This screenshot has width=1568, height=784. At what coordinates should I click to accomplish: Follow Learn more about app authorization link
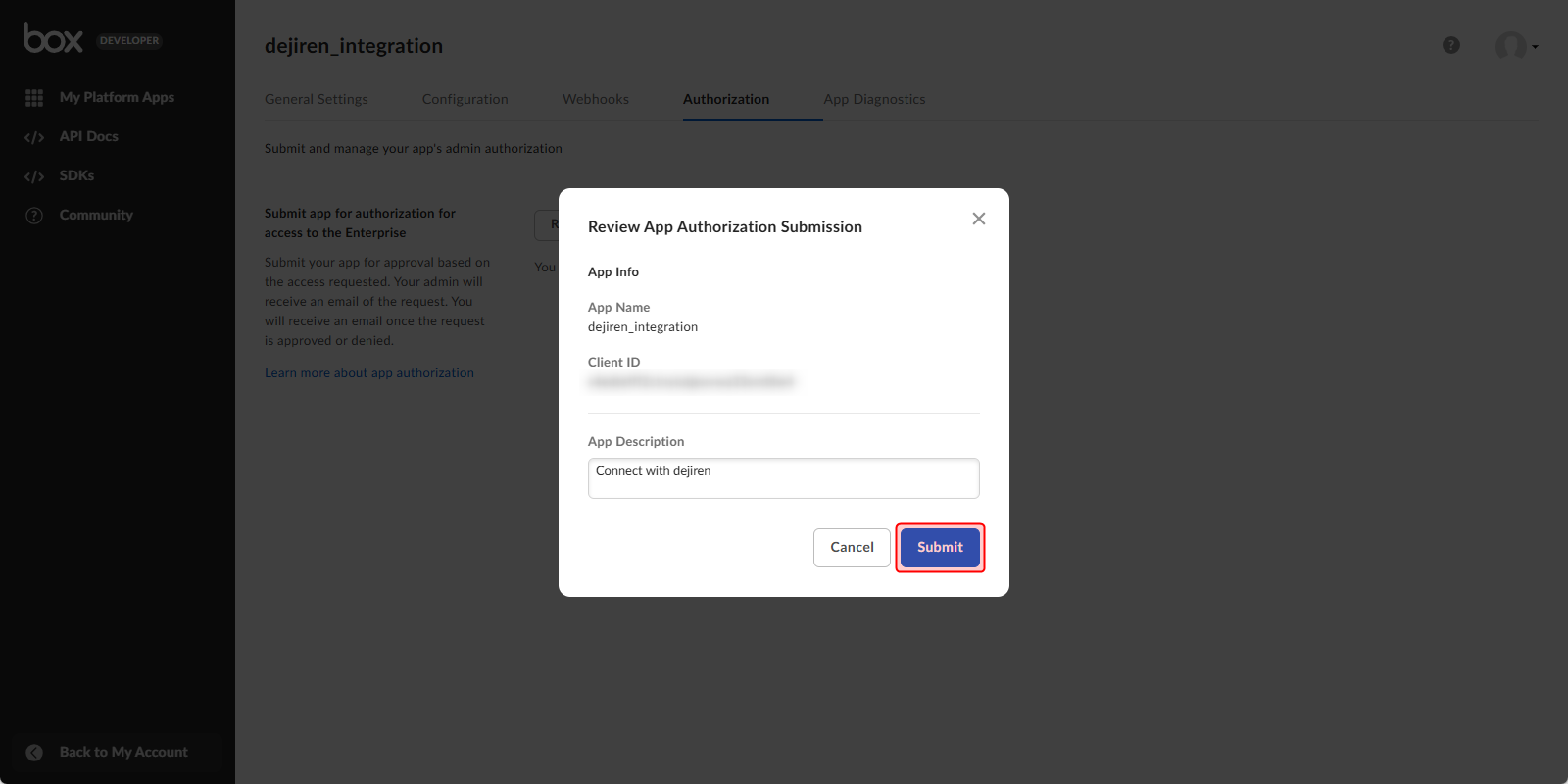(369, 372)
